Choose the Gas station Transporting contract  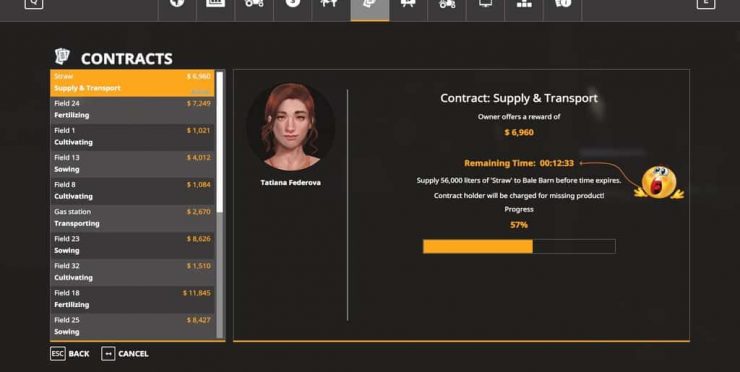132,219
